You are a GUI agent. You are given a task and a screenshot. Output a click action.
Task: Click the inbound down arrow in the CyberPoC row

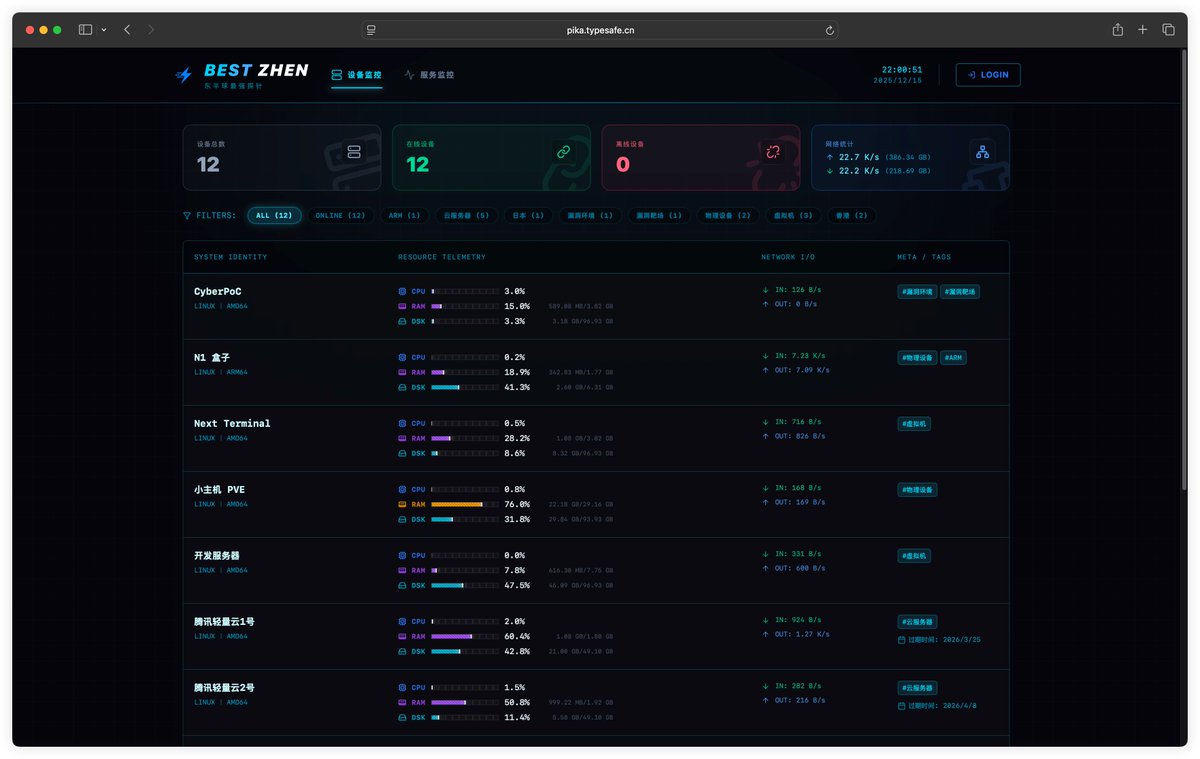[x=766, y=290]
